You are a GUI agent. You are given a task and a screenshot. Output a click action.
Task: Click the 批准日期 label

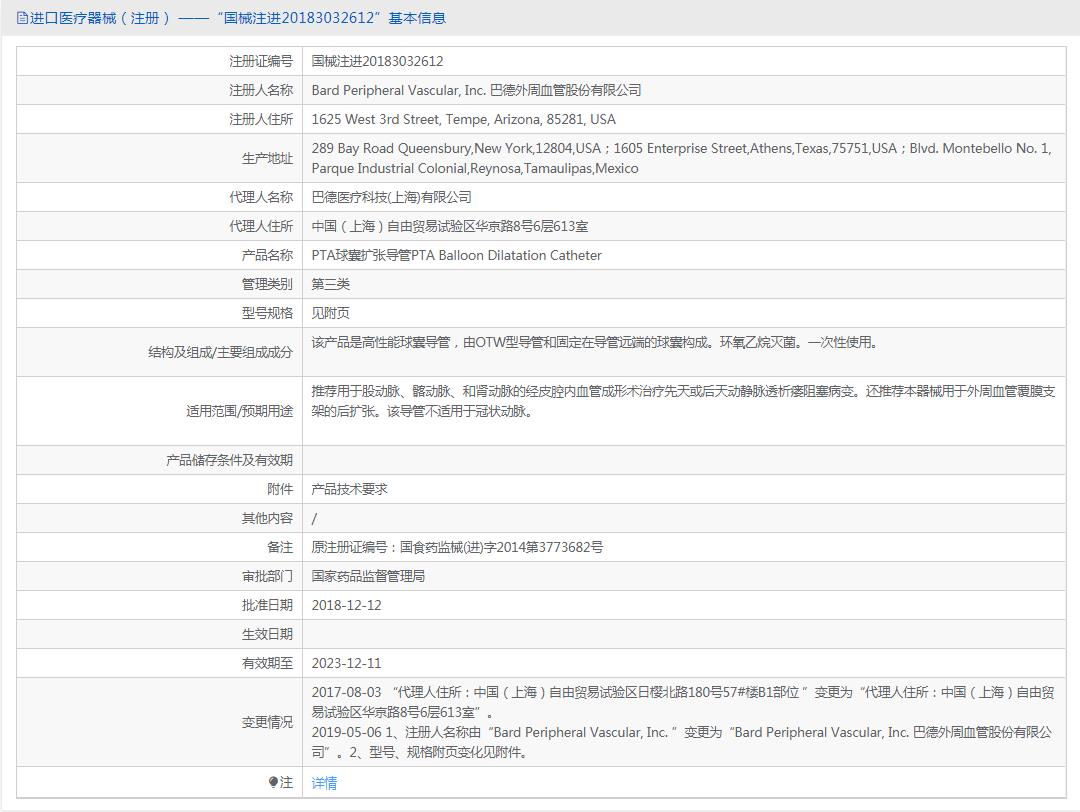point(267,605)
